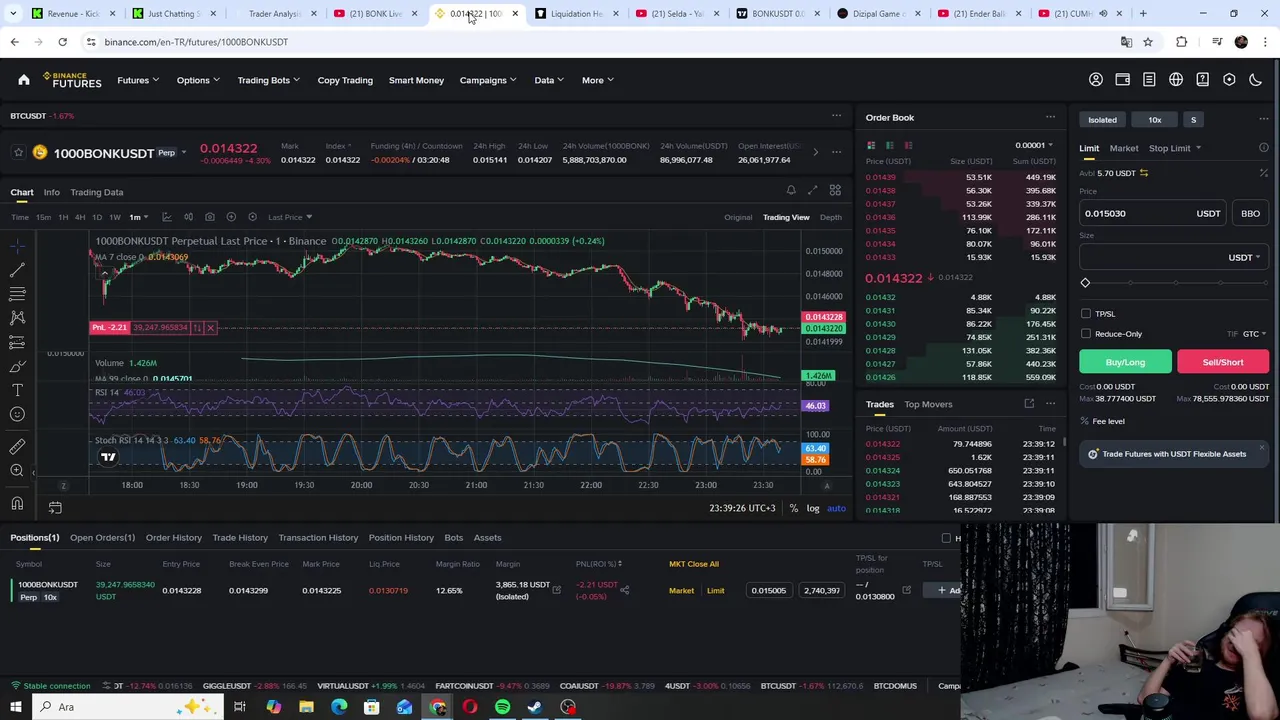Select the crosshair cursor drawing tool
The height and width of the screenshot is (720, 1280).
pyautogui.click(x=17, y=245)
